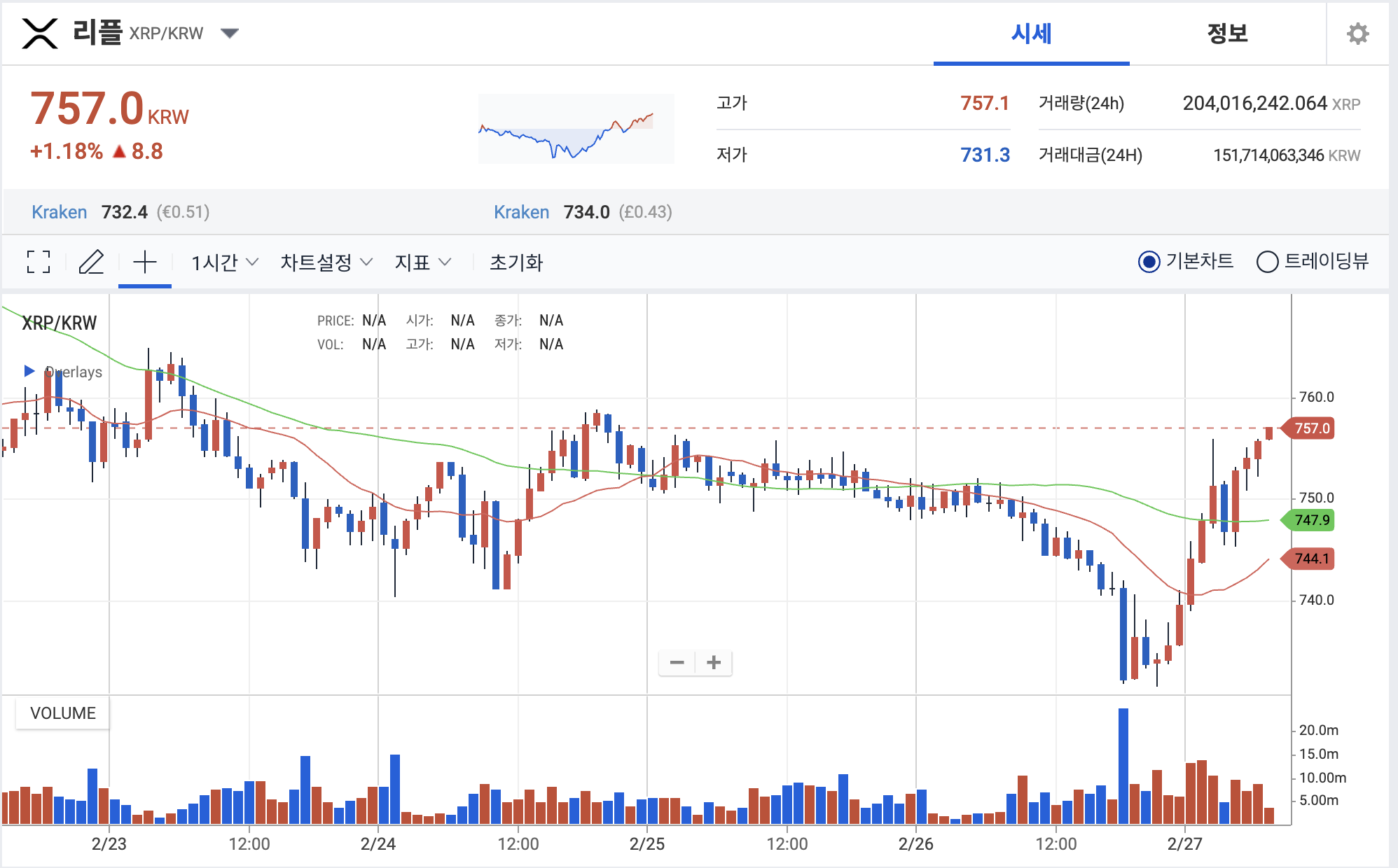Viewport: 1398px width, 868px height.
Task: Expand the Overlays triangle toggle
Action: click(29, 370)
